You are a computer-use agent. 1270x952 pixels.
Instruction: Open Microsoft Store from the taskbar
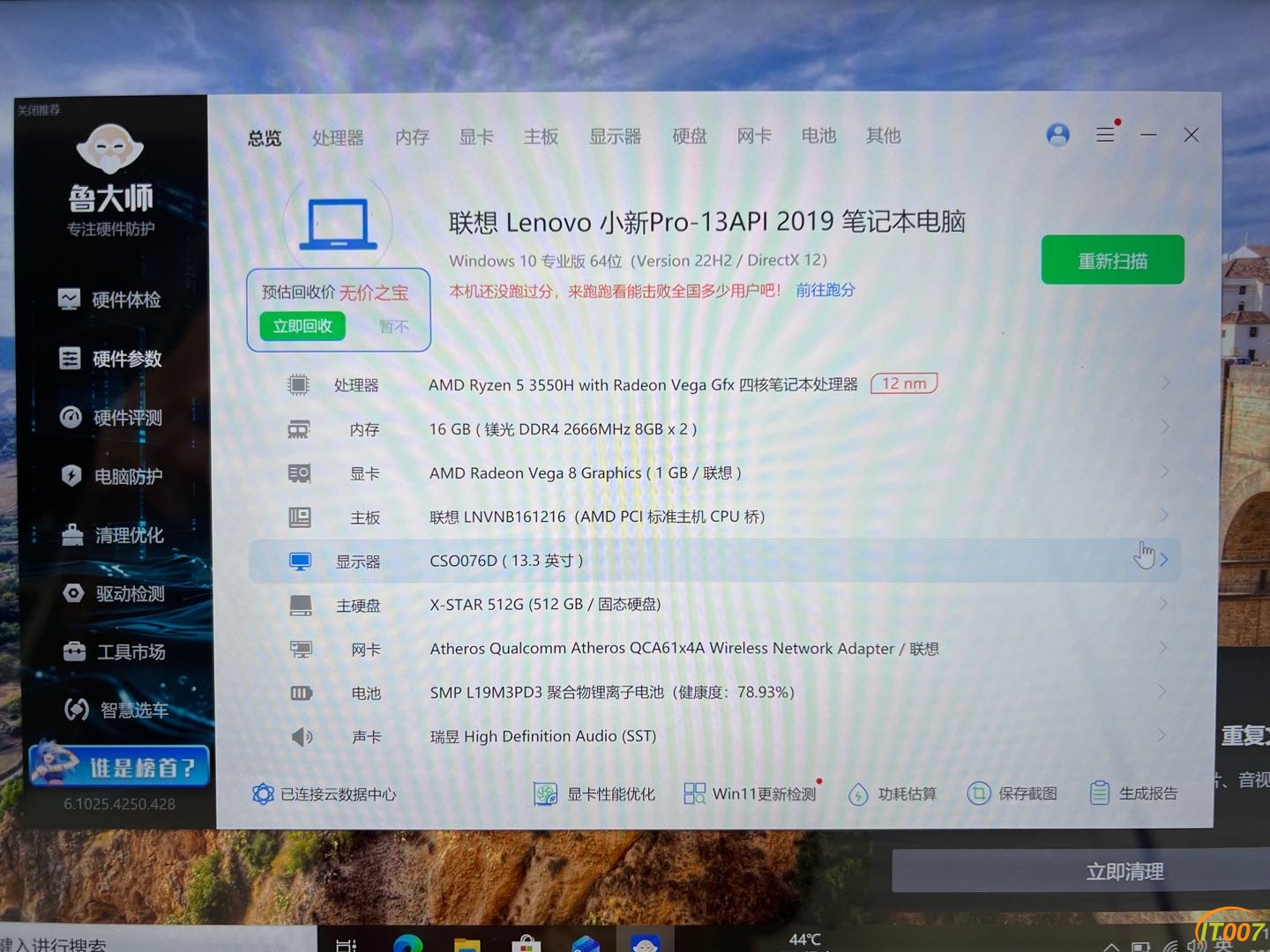point(526,943)
